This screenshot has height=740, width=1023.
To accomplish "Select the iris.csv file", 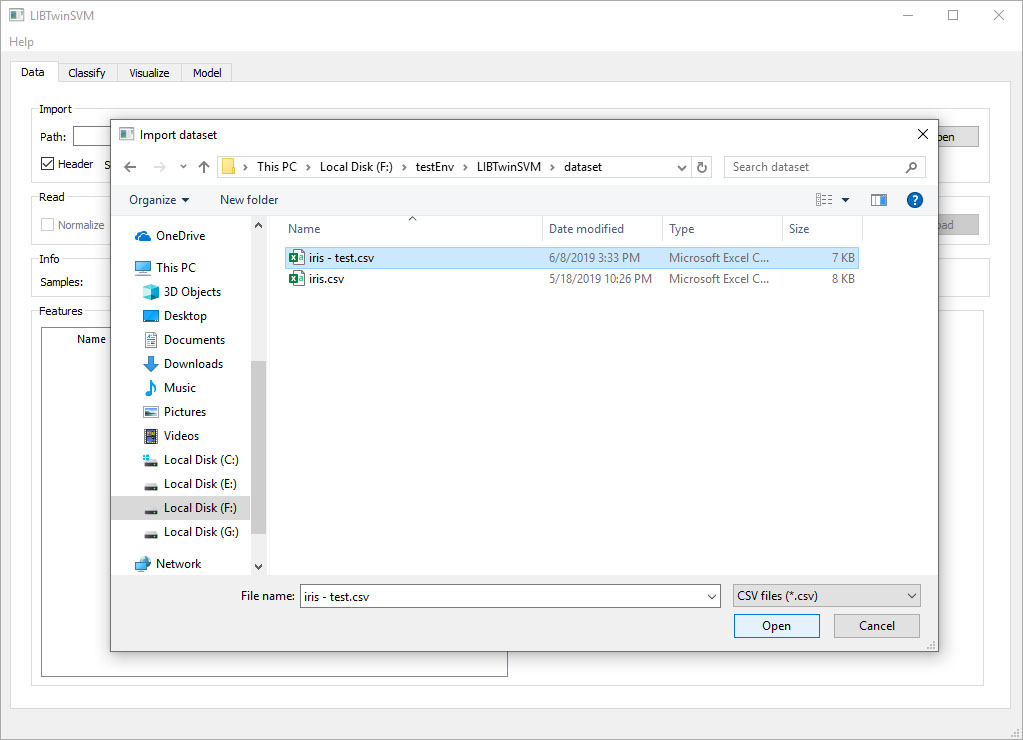I will [x=572, y=279].
